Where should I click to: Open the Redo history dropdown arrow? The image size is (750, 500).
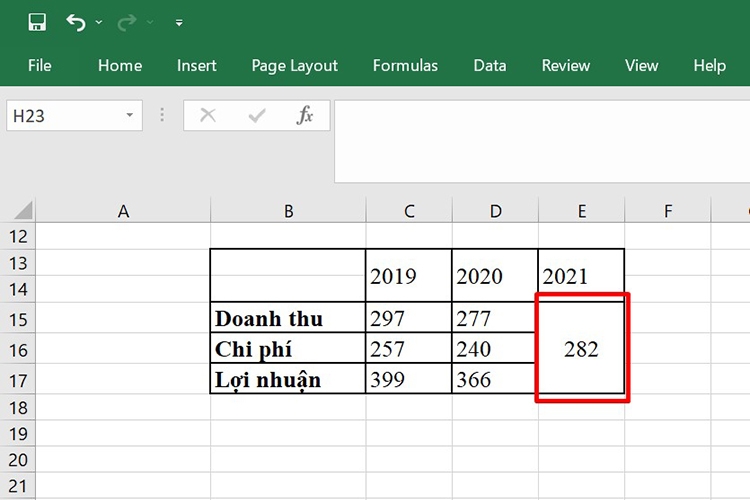pos(150,22)
